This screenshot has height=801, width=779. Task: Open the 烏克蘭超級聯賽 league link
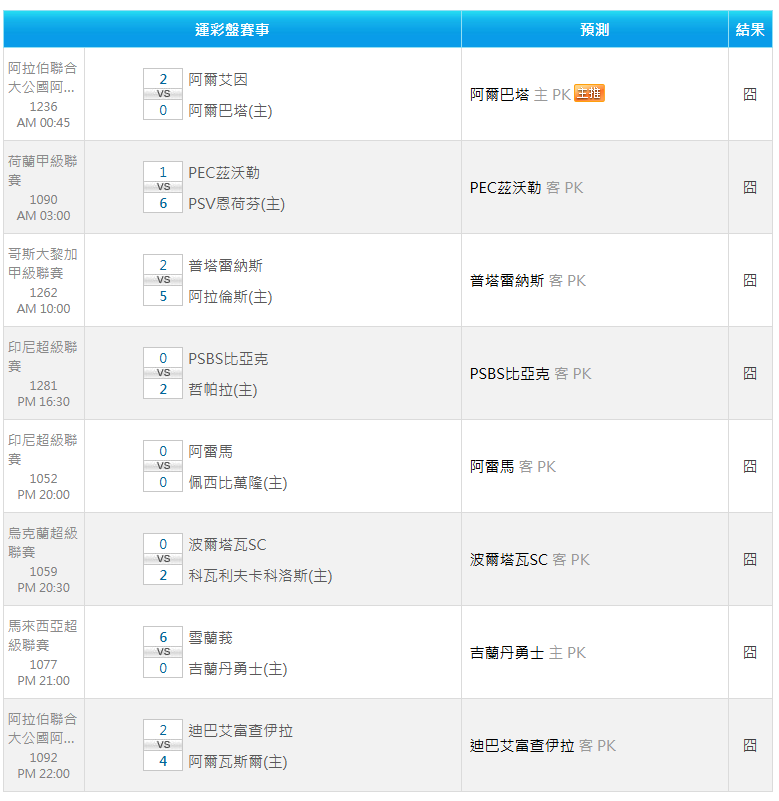pyautogui.click(x=43, y=542)
